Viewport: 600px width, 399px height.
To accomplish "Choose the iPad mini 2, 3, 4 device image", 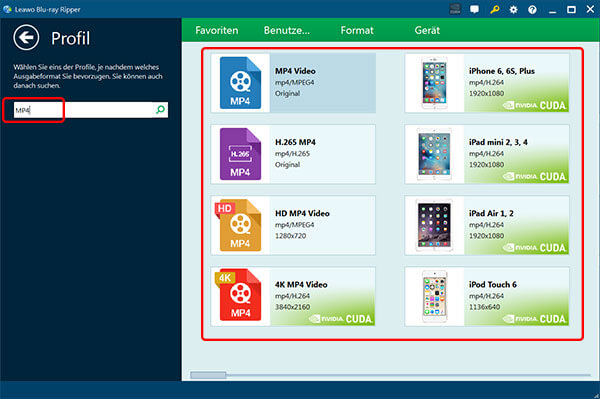I will click(434, 154).
